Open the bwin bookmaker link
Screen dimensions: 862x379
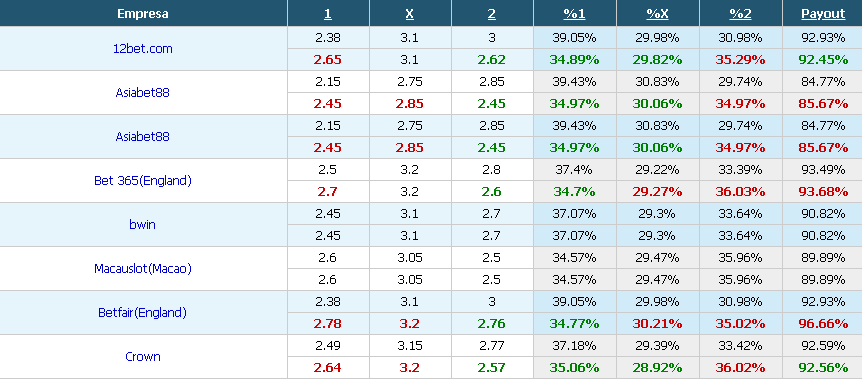(143, 224)
